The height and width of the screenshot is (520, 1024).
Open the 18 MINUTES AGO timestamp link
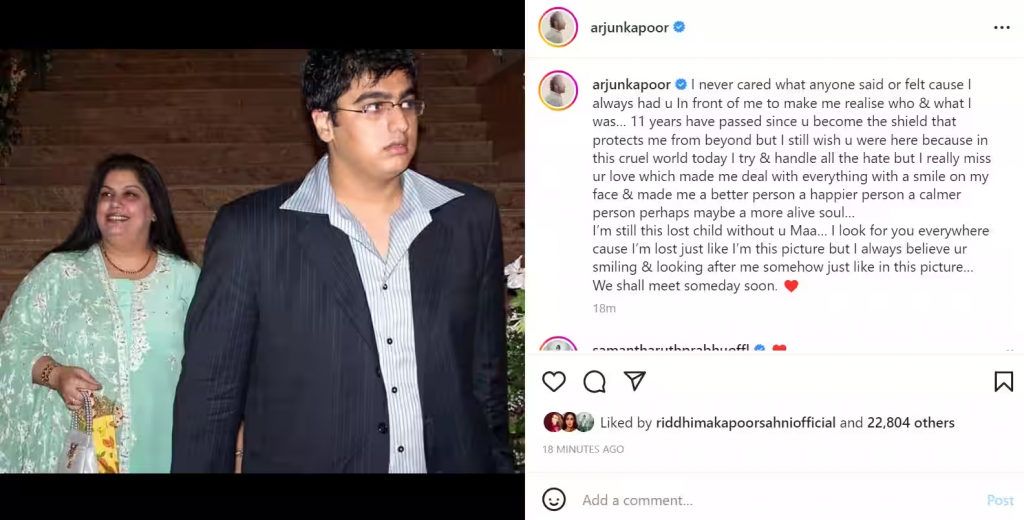click(x=583, y=449)
